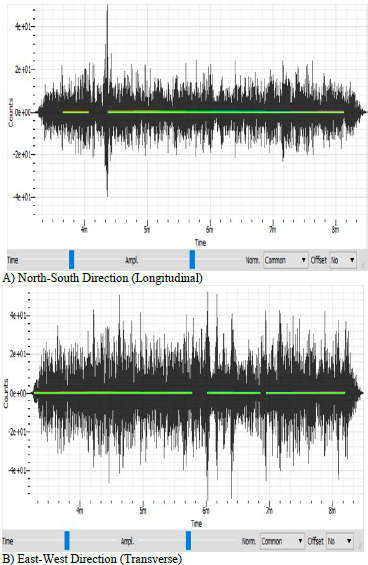This screenshot has width=368, height=565.
Task: Click the Time axis title in panel B
Action: point(196,524)
